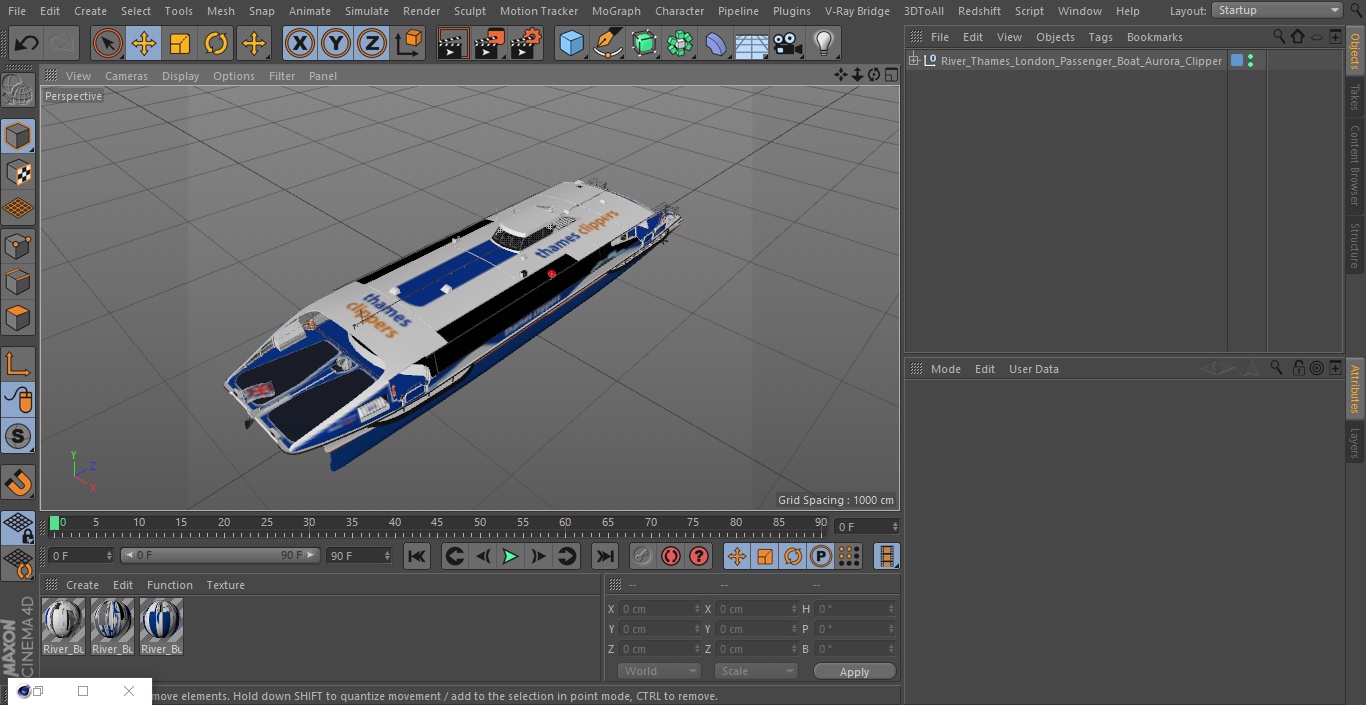Image resolution: width=1366 pixels, height=705 pixels.
Task: Activate the Rotate tool
Action: (216, 43)
